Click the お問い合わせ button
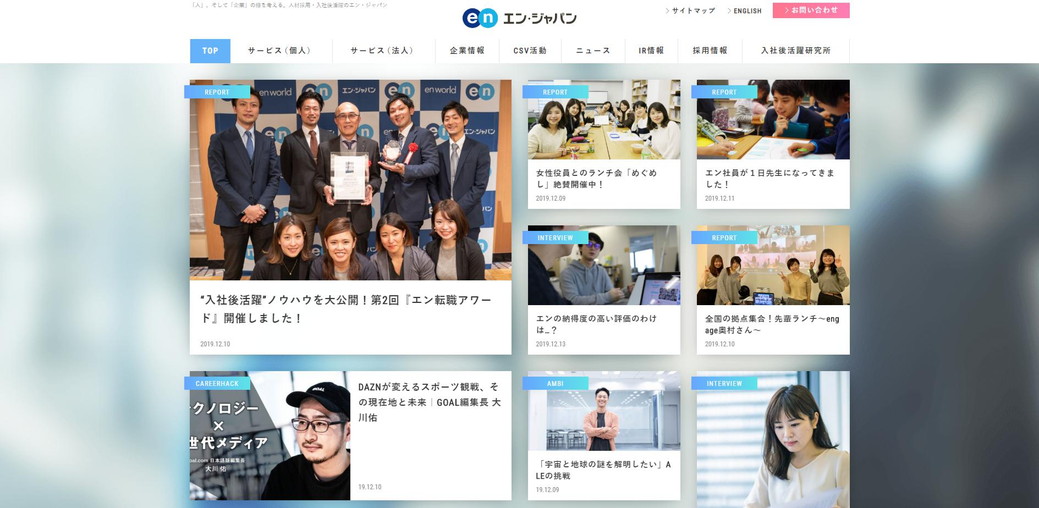1039x508 pixels. (x=811, y=11)
